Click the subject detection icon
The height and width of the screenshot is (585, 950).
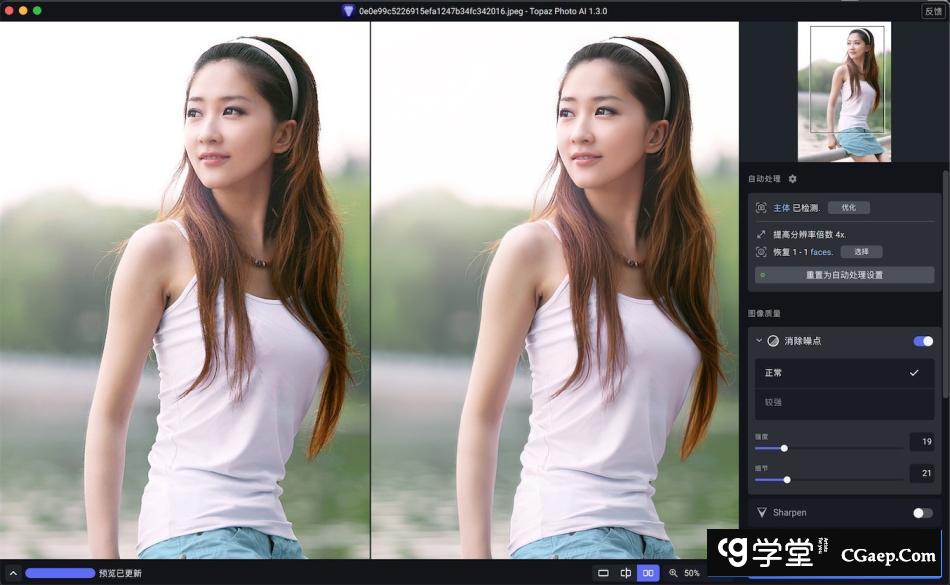pos(761,208)
